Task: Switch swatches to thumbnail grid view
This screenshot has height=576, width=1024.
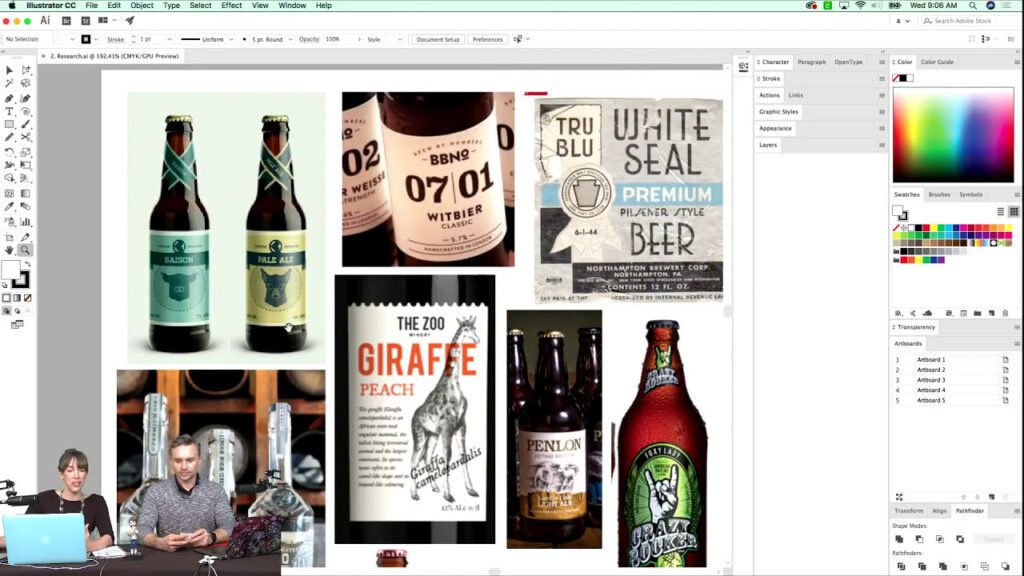Action: click(x=1014, y=212)
